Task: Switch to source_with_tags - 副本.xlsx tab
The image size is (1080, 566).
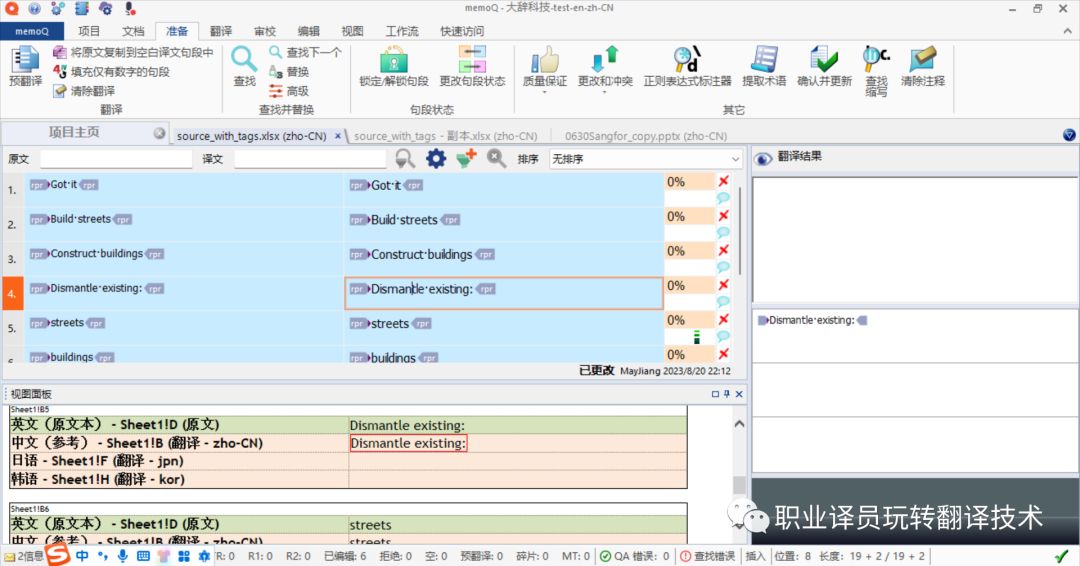Action: (445, 136)
